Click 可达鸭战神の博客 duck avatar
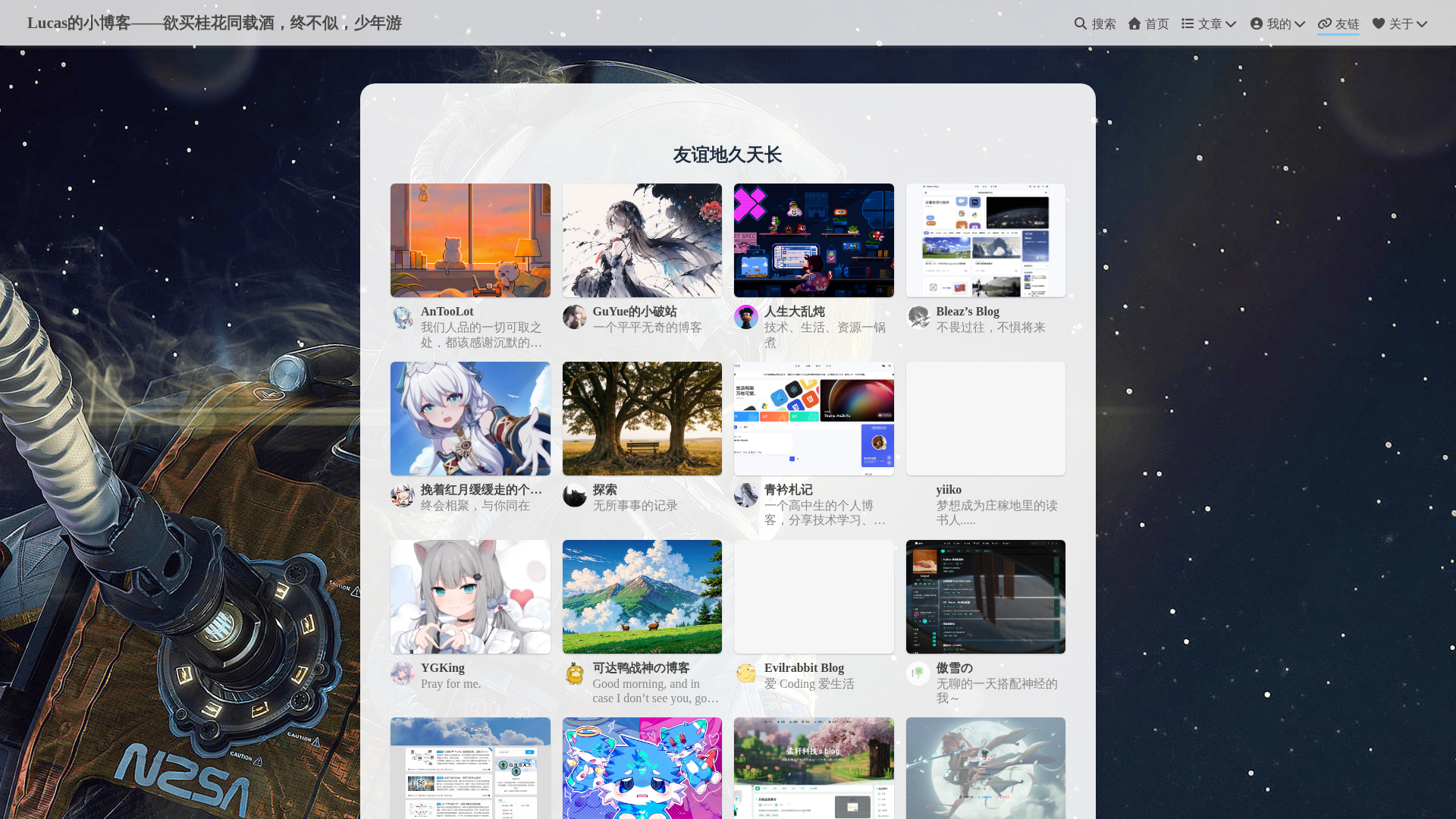The image size is (1456, 819). [x=575, y=673]
